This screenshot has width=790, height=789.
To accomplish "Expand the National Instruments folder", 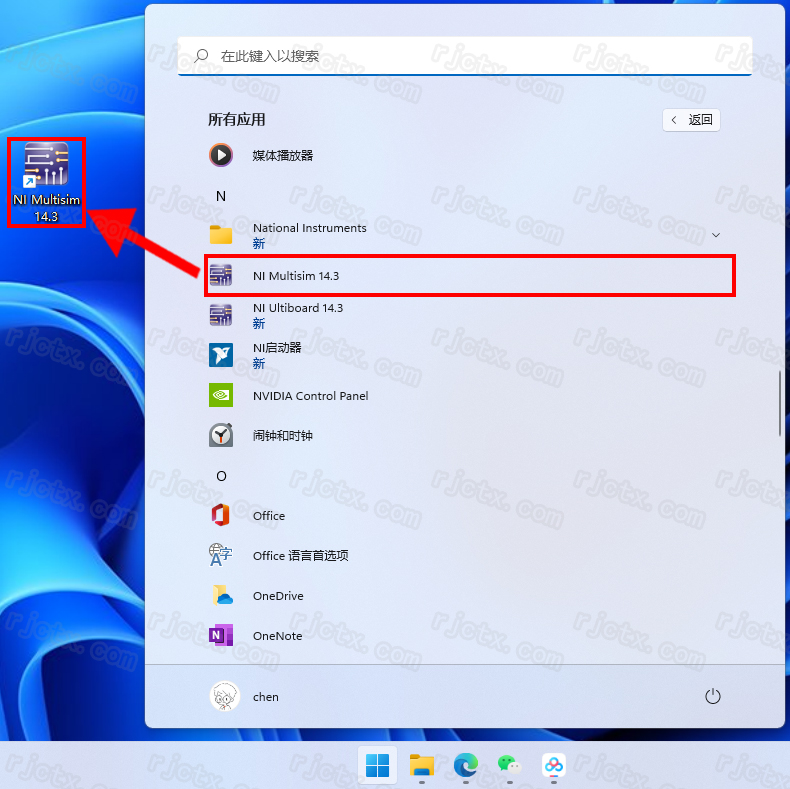I will pyautogui.click(x=715, y=235).
